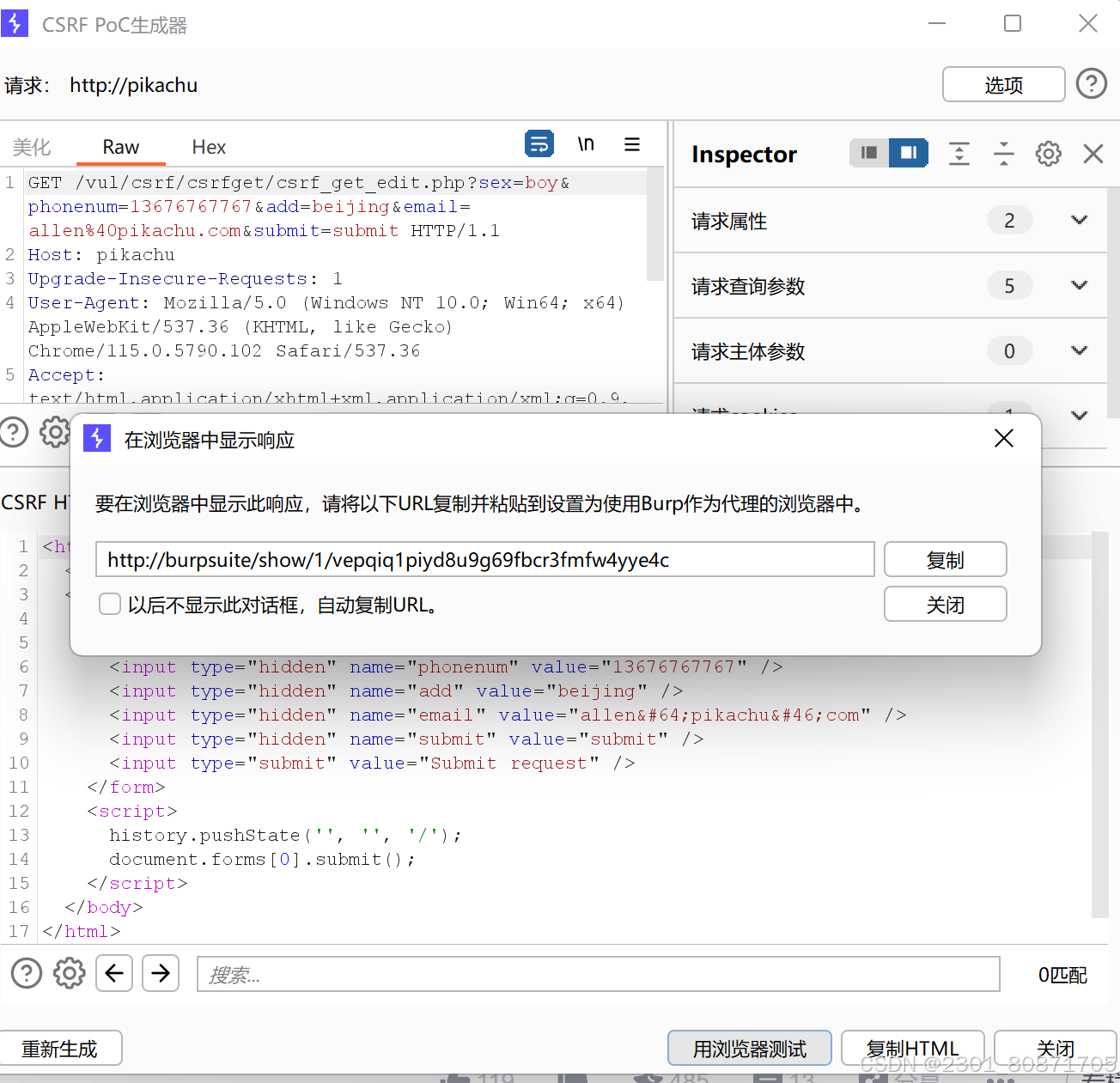Click the CSRF HTML vertical scrollbar
Viewport: 1120px width, 1083px height.
pyautogui.click(x=1100, y=725)
